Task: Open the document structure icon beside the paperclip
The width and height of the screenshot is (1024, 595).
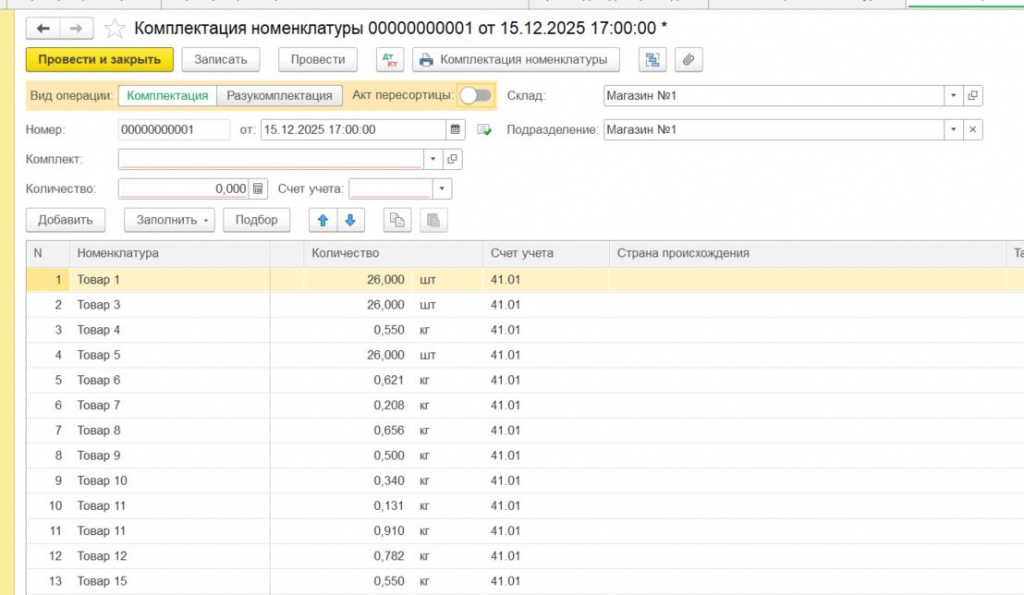Action: [653, 60]
